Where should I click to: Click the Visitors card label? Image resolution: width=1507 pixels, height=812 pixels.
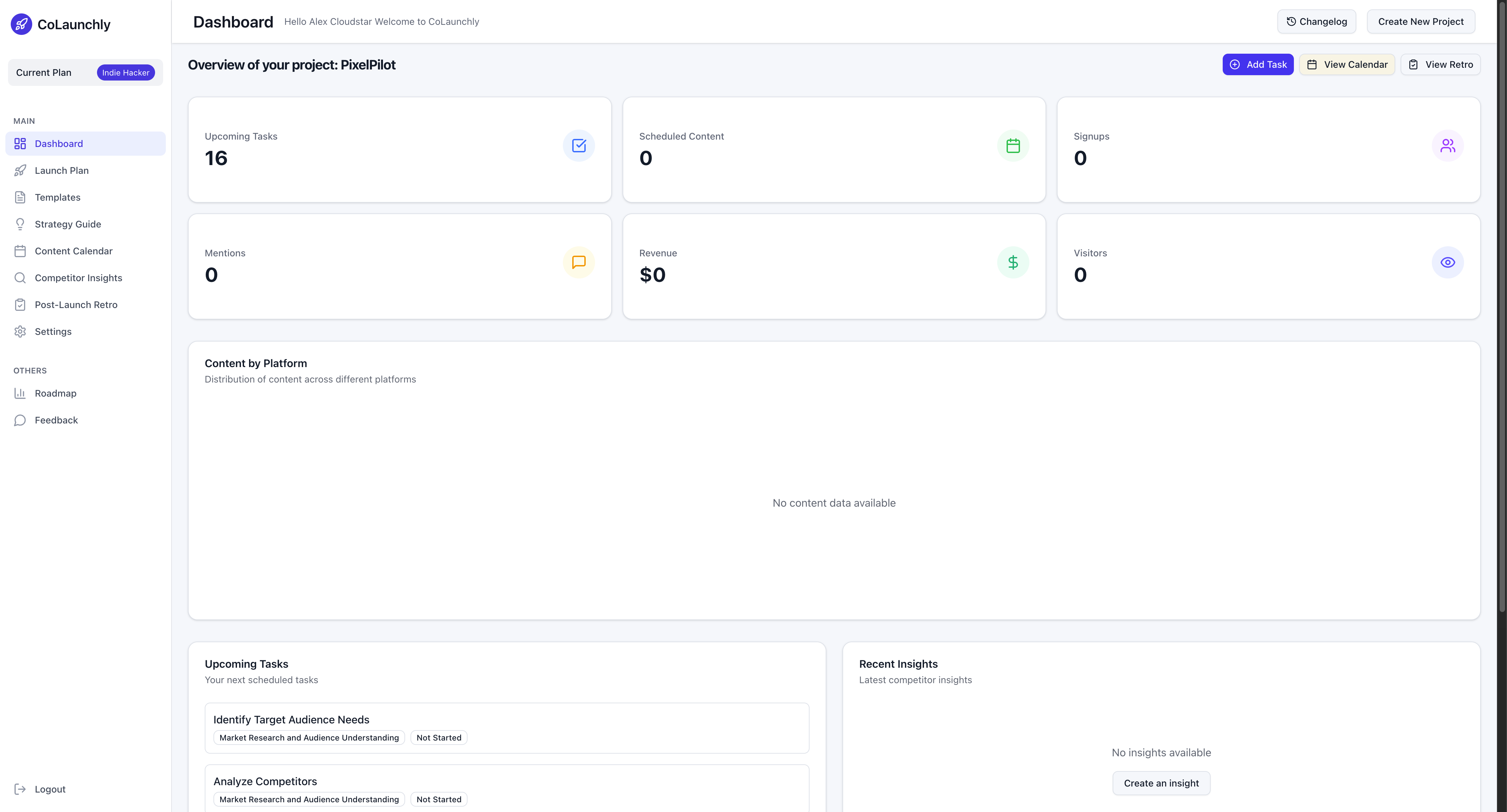tap(1090, 253)
